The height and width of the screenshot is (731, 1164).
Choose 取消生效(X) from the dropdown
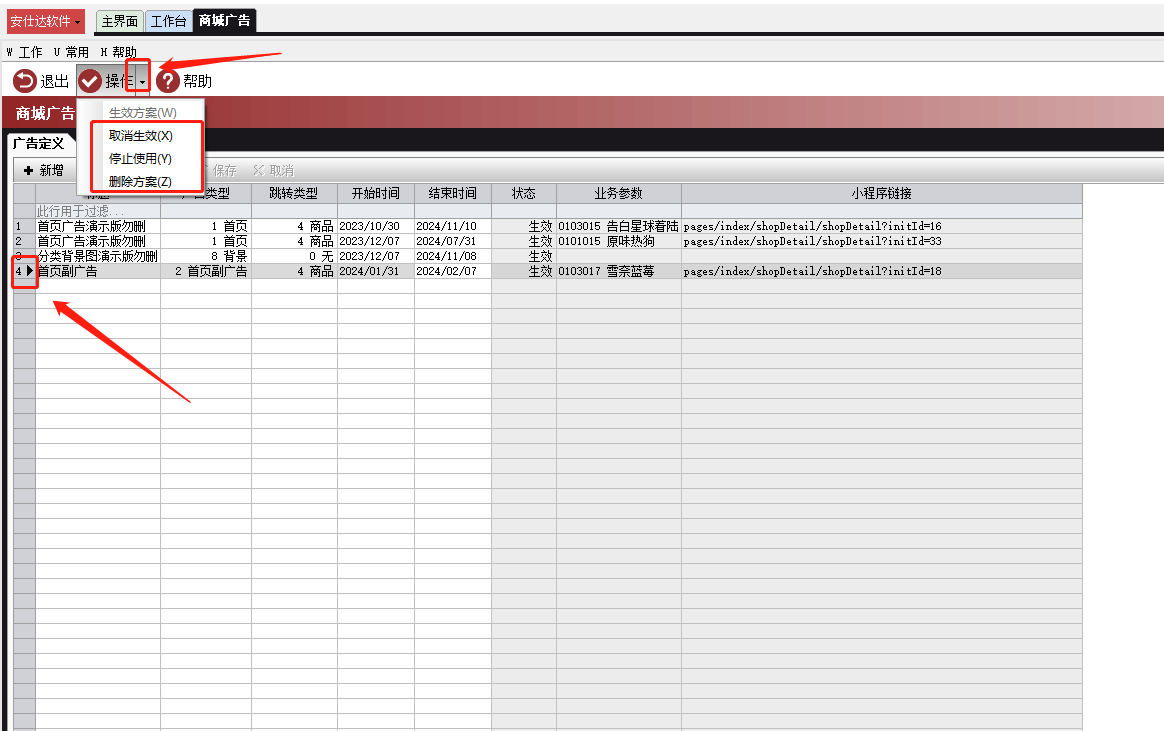141,136
